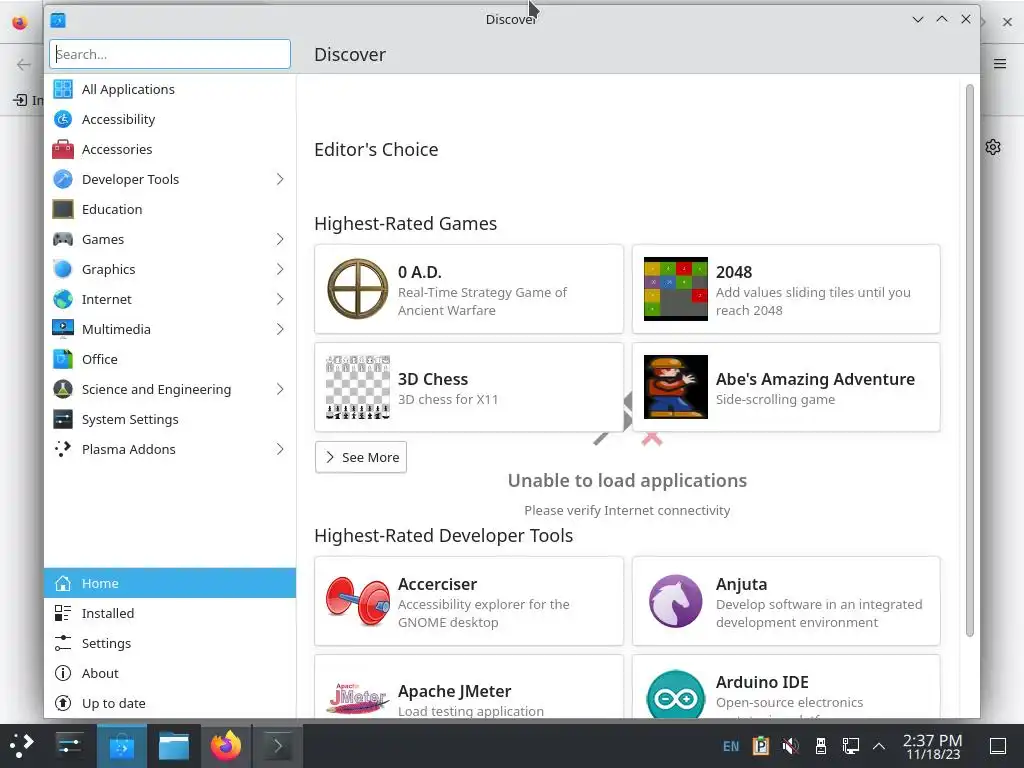The height and width of the screenshot is (768, 1024).
Task: Click Abe's Amazing Adventure character icon
Action: [675, 387]
